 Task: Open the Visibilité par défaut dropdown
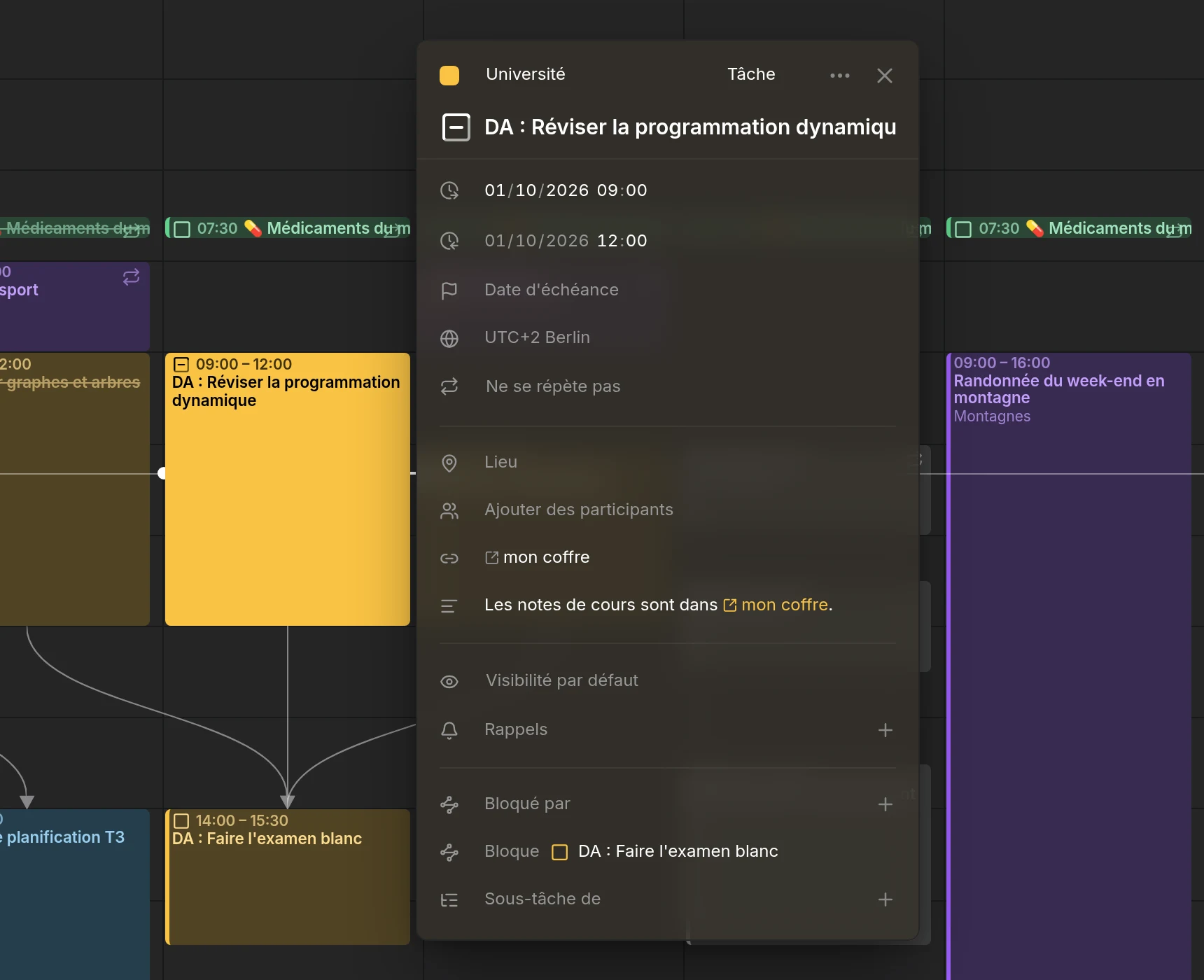(x=562, y=680)
